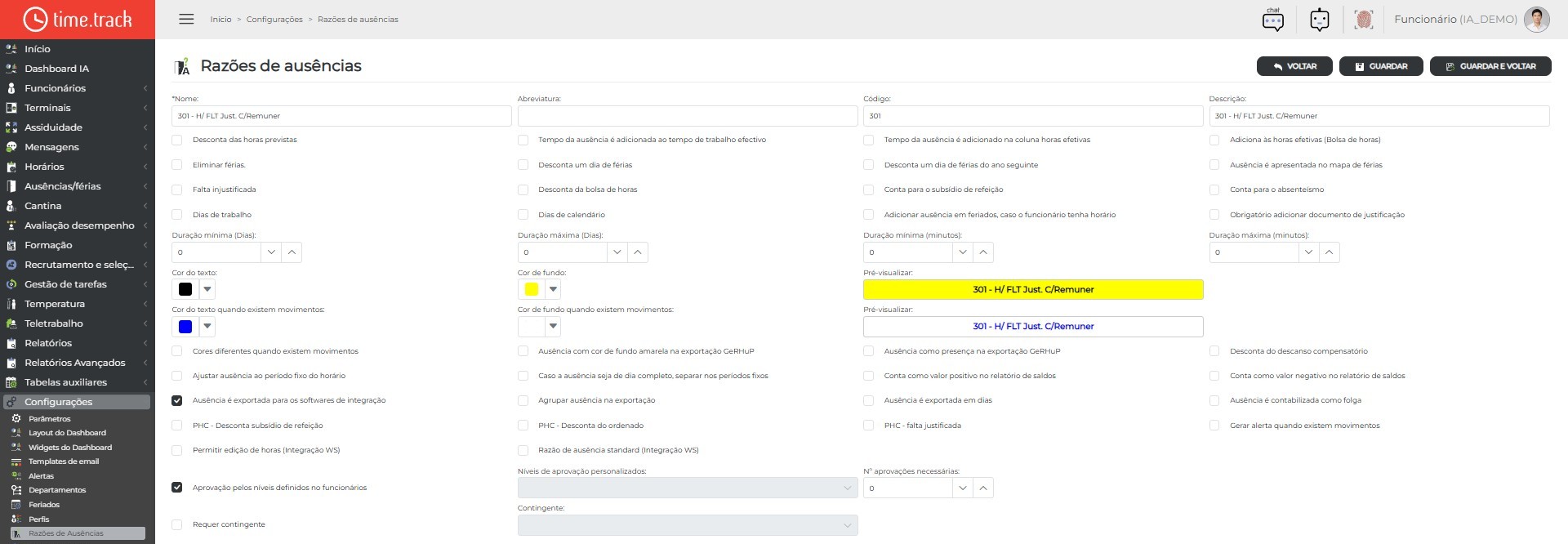Open Templates de email submenu item
The width and height of the screenshot is (1568, 544).
tap(64, 462)
